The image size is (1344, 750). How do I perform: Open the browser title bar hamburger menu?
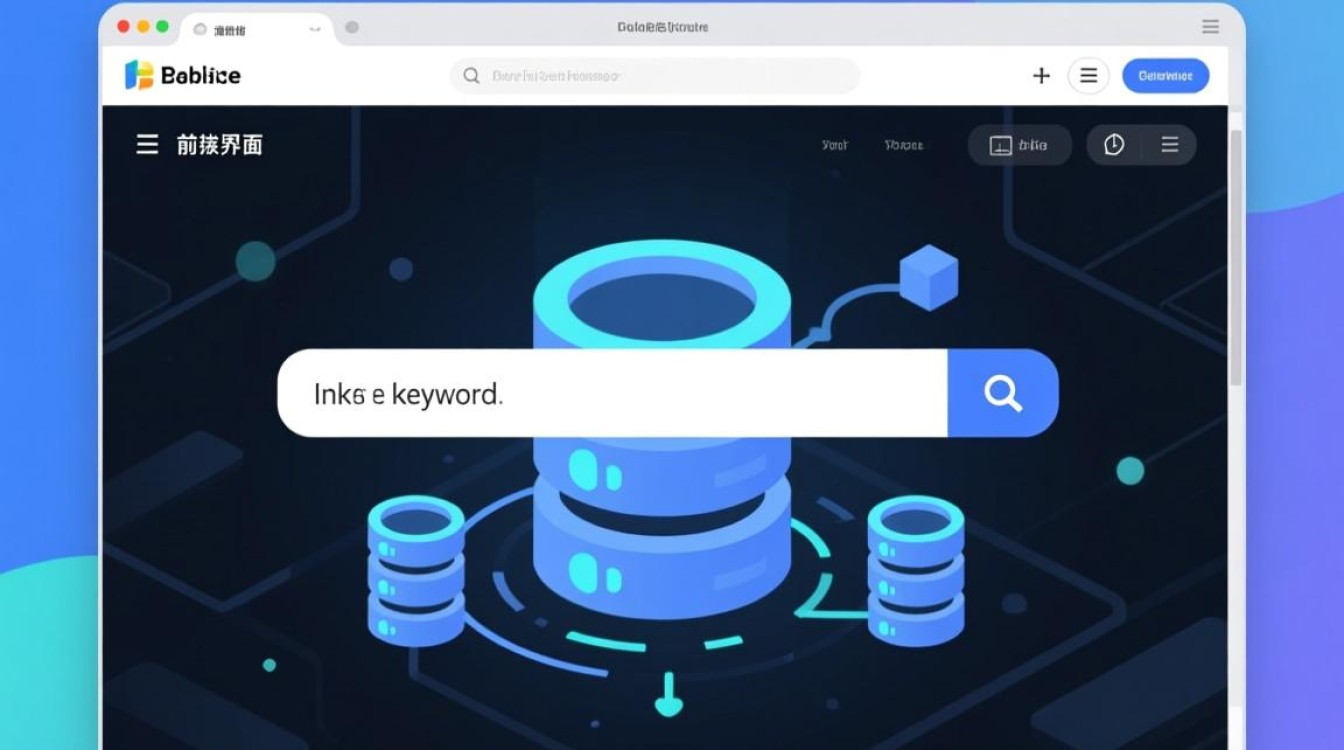pyautogui.click(x=1211, y=27)
